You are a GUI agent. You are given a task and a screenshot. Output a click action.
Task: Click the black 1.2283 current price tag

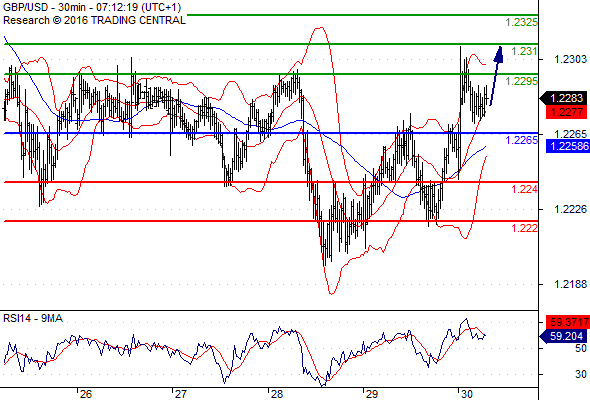tap(564, 99)
